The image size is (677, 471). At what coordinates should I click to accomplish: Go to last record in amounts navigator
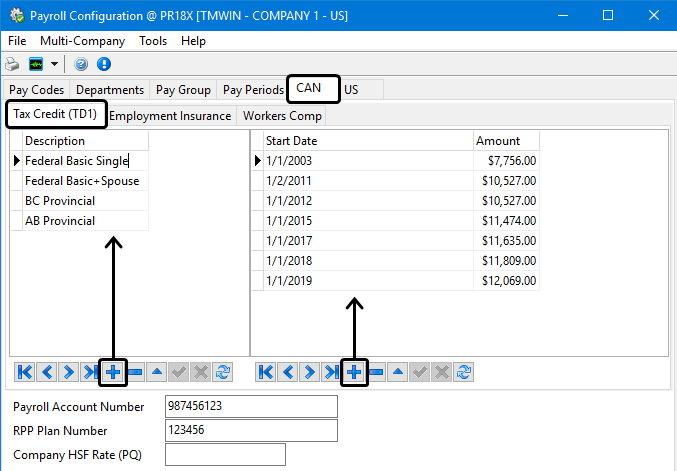coord(332,372)
